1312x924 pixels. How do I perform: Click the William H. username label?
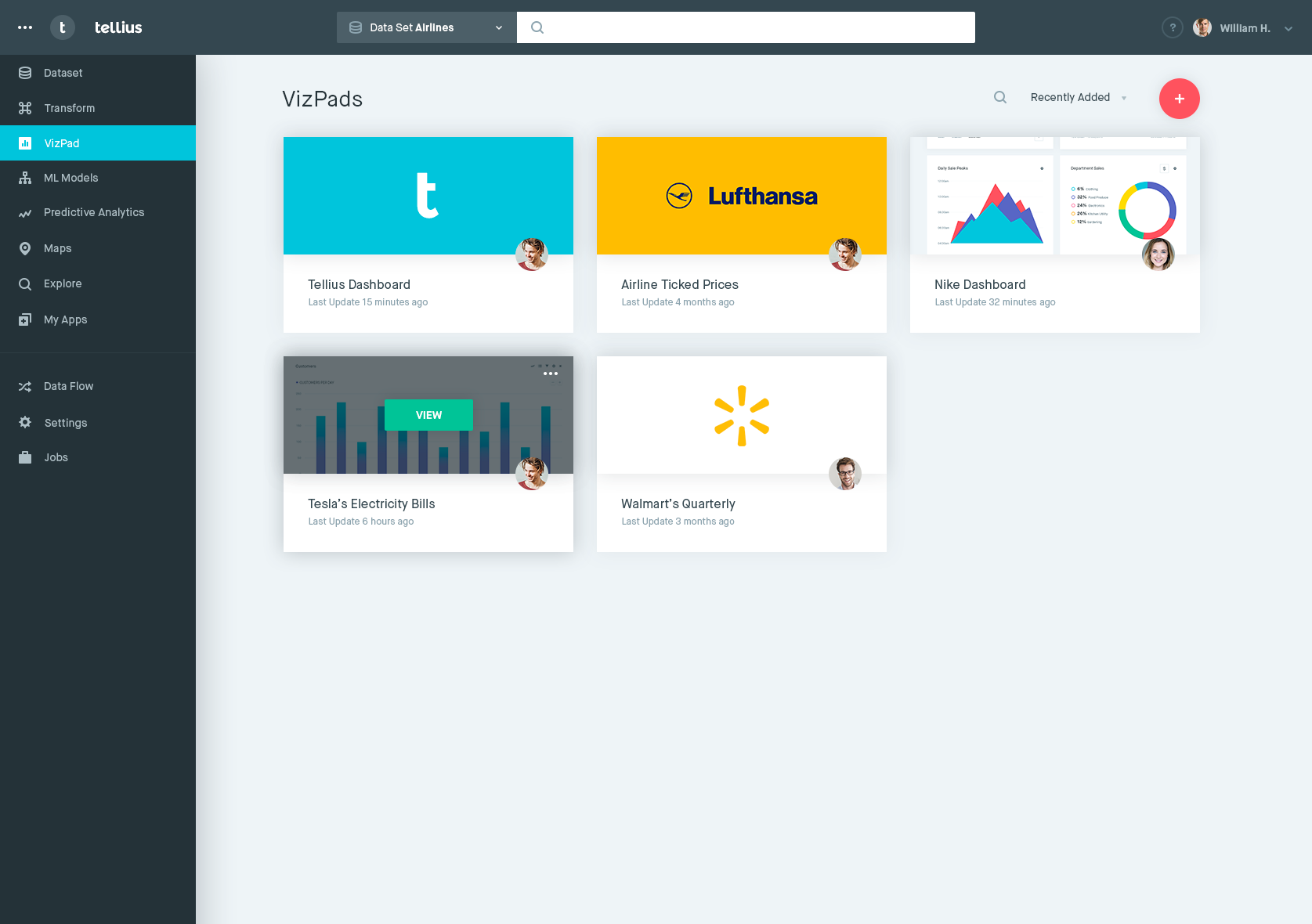click(x=1245, y=28)
